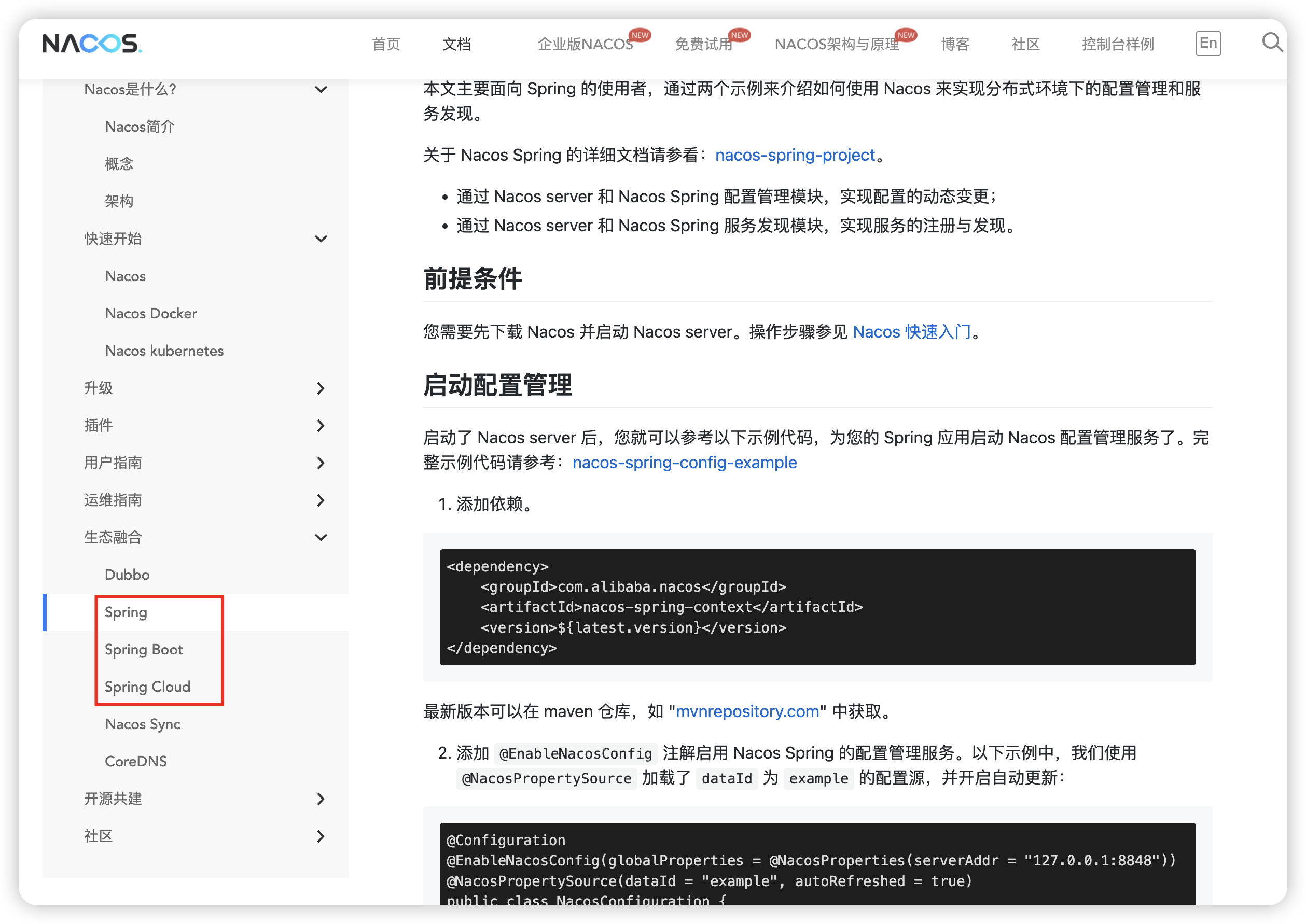
Task: Click the dependency XML code block
Action: [817, 607]
